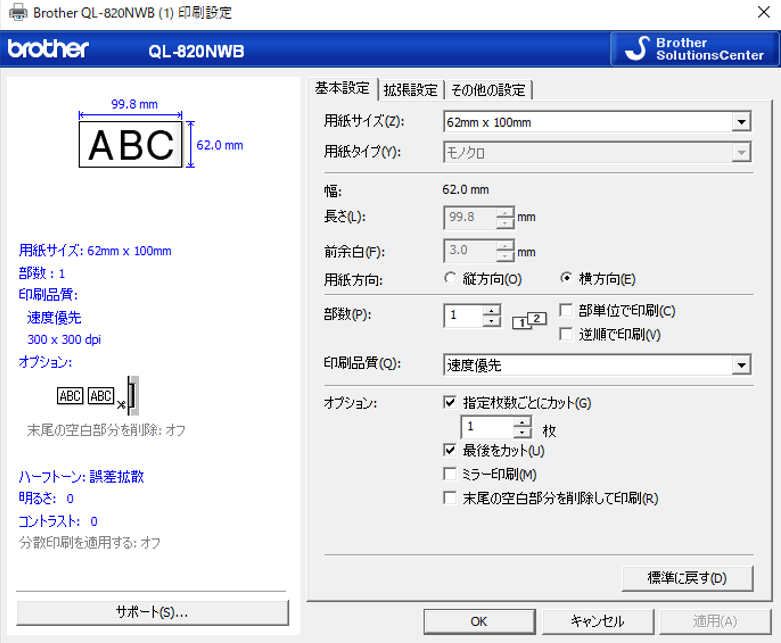
Task: Click the collate pages 1-2 icon
Action: pyautogui.click(x=529, y=320)
